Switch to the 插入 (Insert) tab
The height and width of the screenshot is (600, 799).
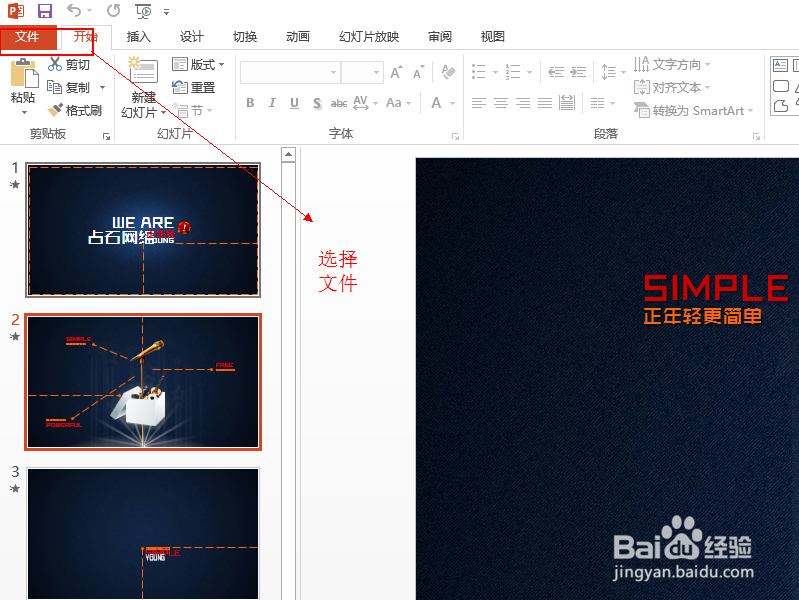(139, 37)
